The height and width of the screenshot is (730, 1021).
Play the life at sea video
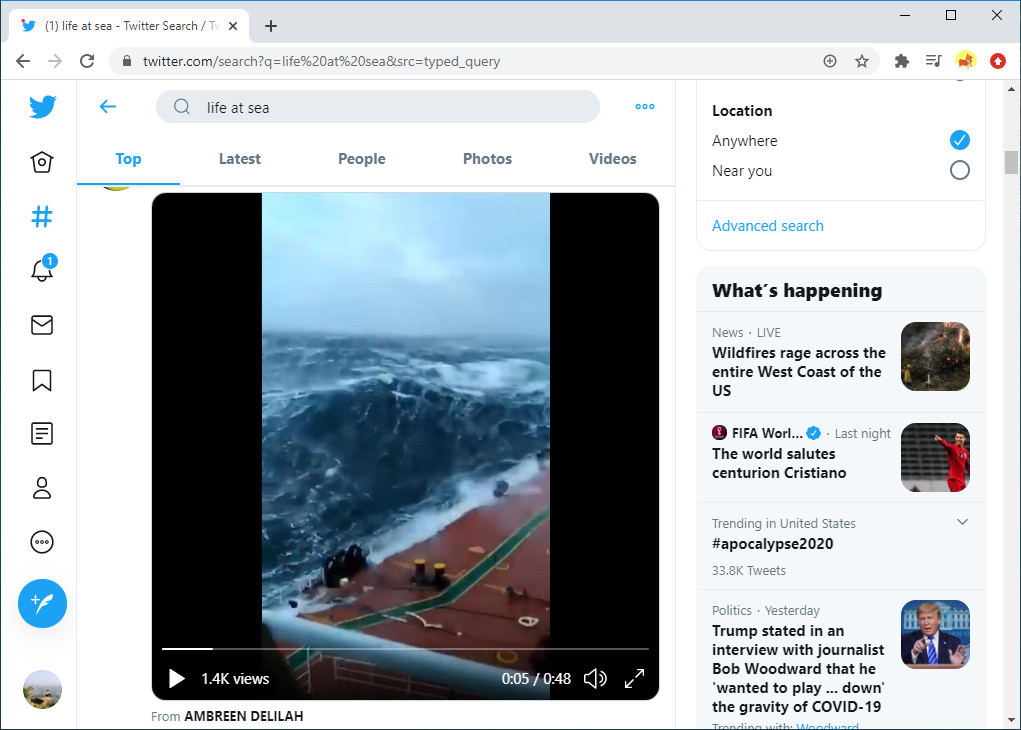coord(176,678)
